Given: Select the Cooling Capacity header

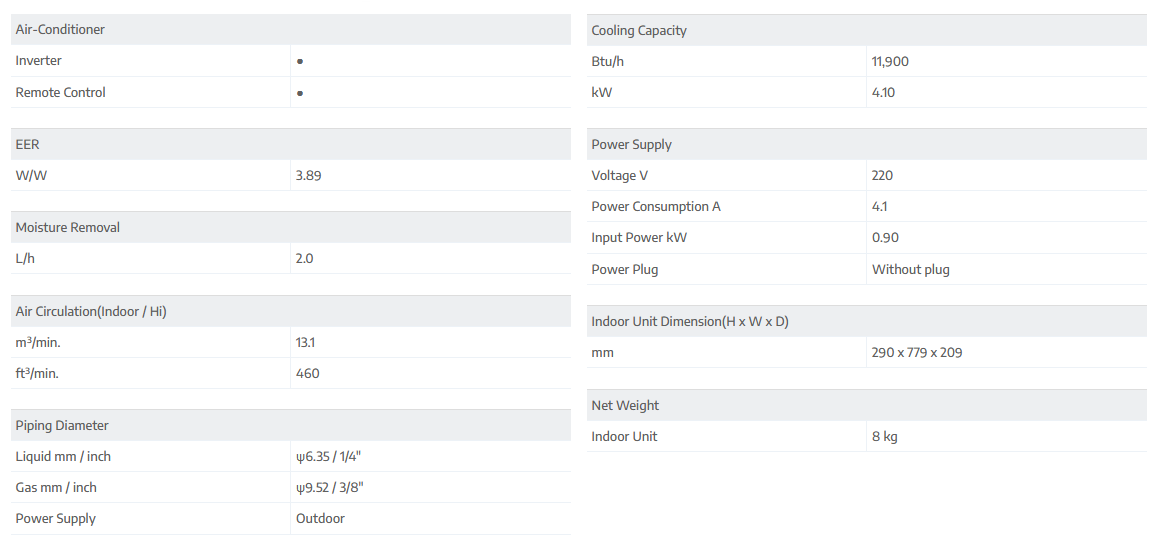Looking at the screenshot, I should (639, 30).
